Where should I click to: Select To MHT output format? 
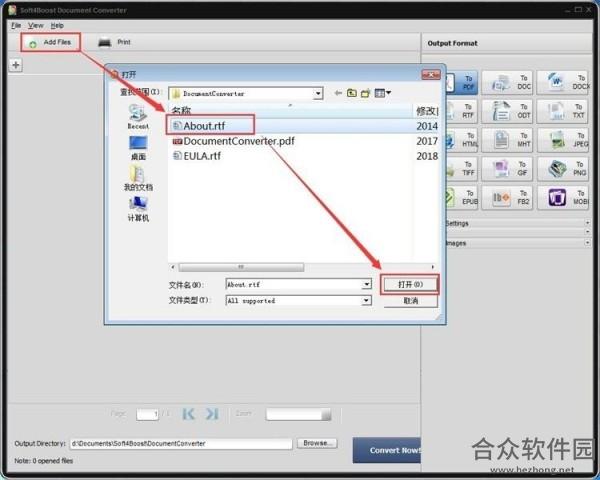click(x=507, y=140)
